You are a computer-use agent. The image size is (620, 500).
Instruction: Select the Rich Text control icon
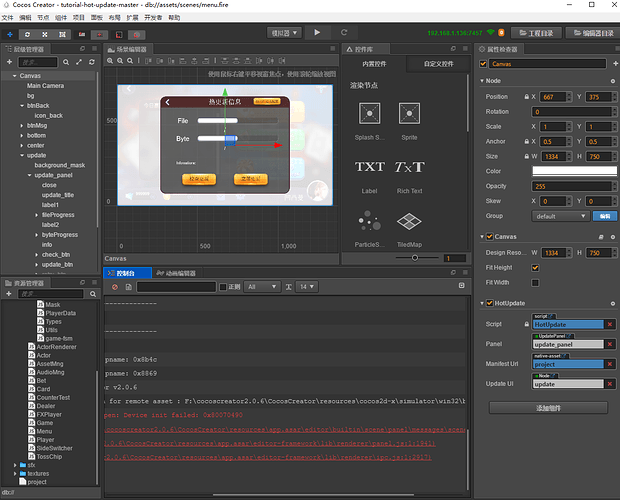tap(408, 167)
